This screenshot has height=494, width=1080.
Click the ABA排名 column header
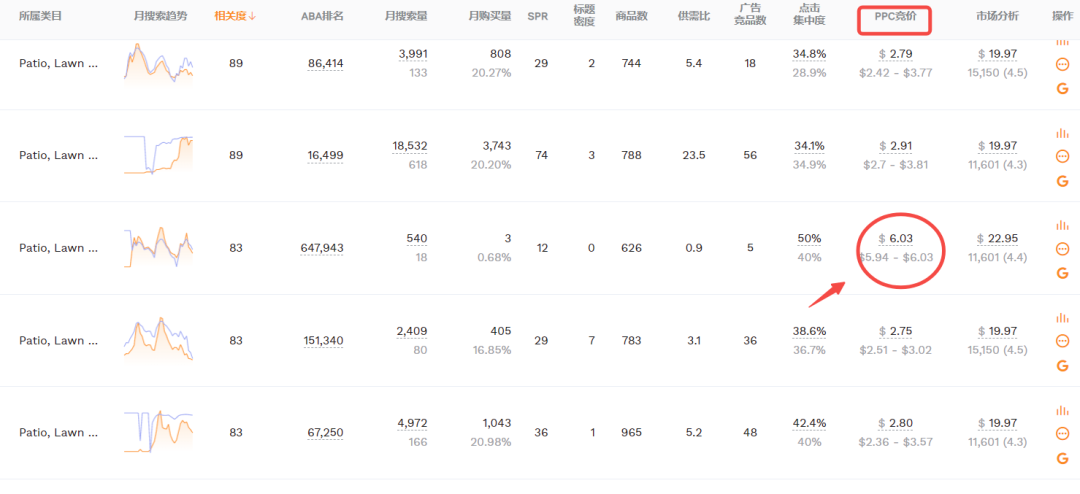tap(322, 16)
